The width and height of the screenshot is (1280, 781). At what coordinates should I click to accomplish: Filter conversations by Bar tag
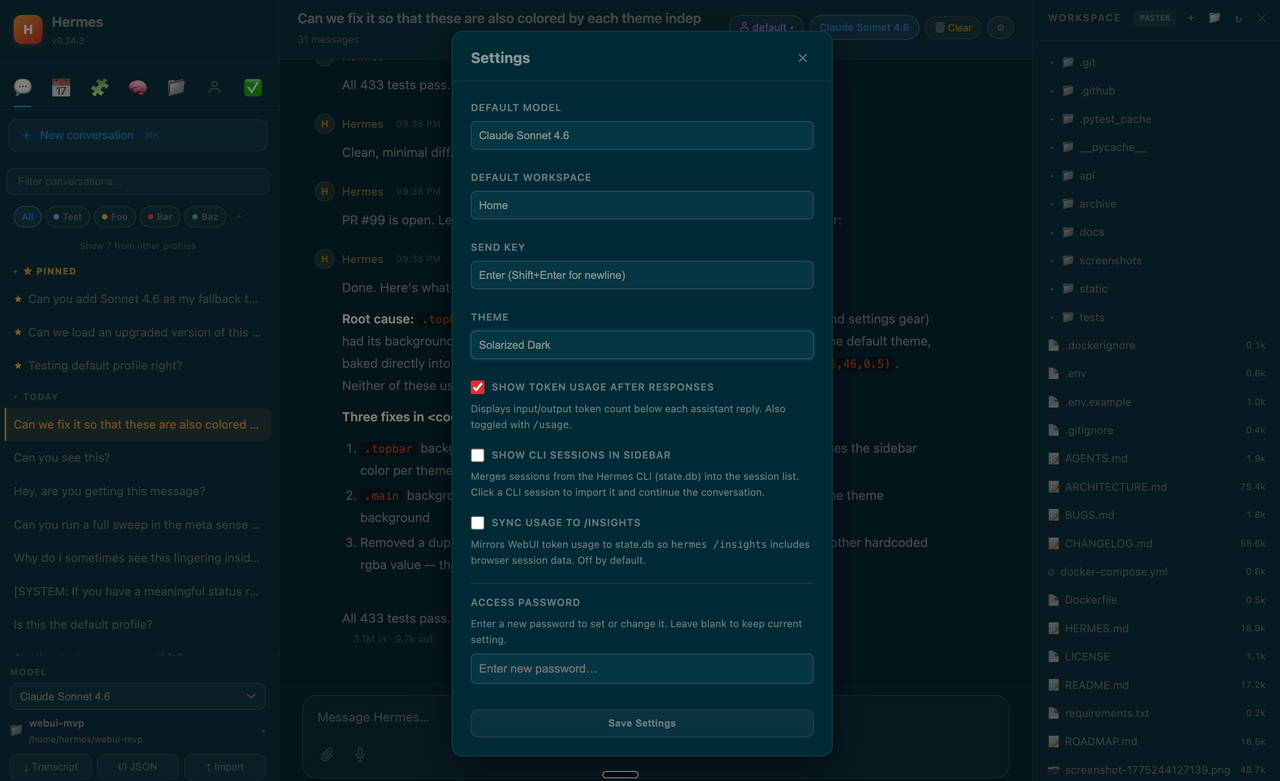click(161, 216)
